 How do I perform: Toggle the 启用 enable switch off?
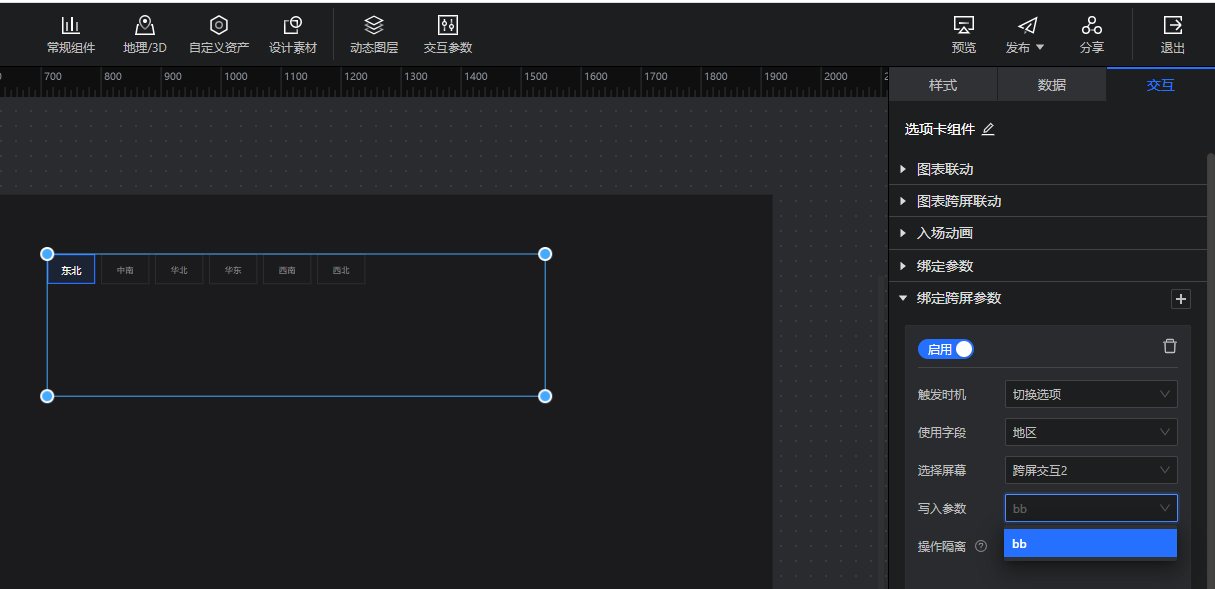click(x=946, y=349)
